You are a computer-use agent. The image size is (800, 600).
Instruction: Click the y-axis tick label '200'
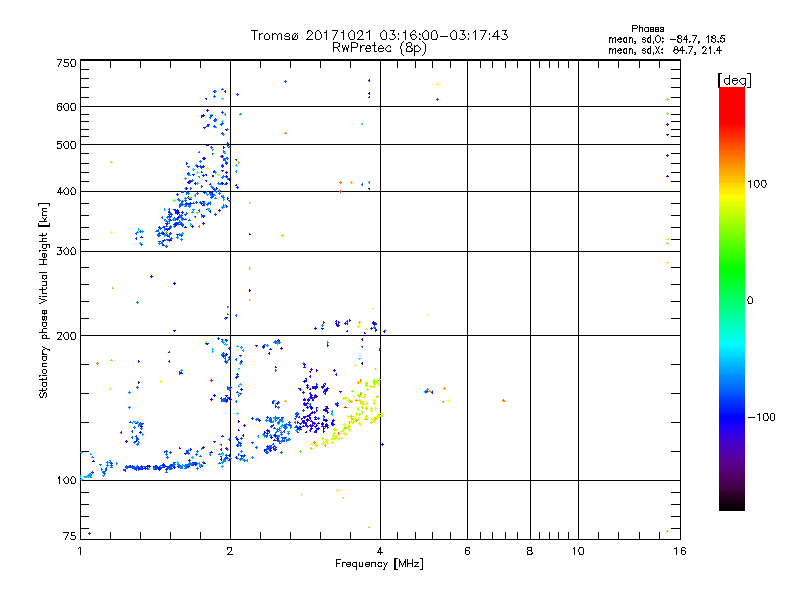[66, 336]
